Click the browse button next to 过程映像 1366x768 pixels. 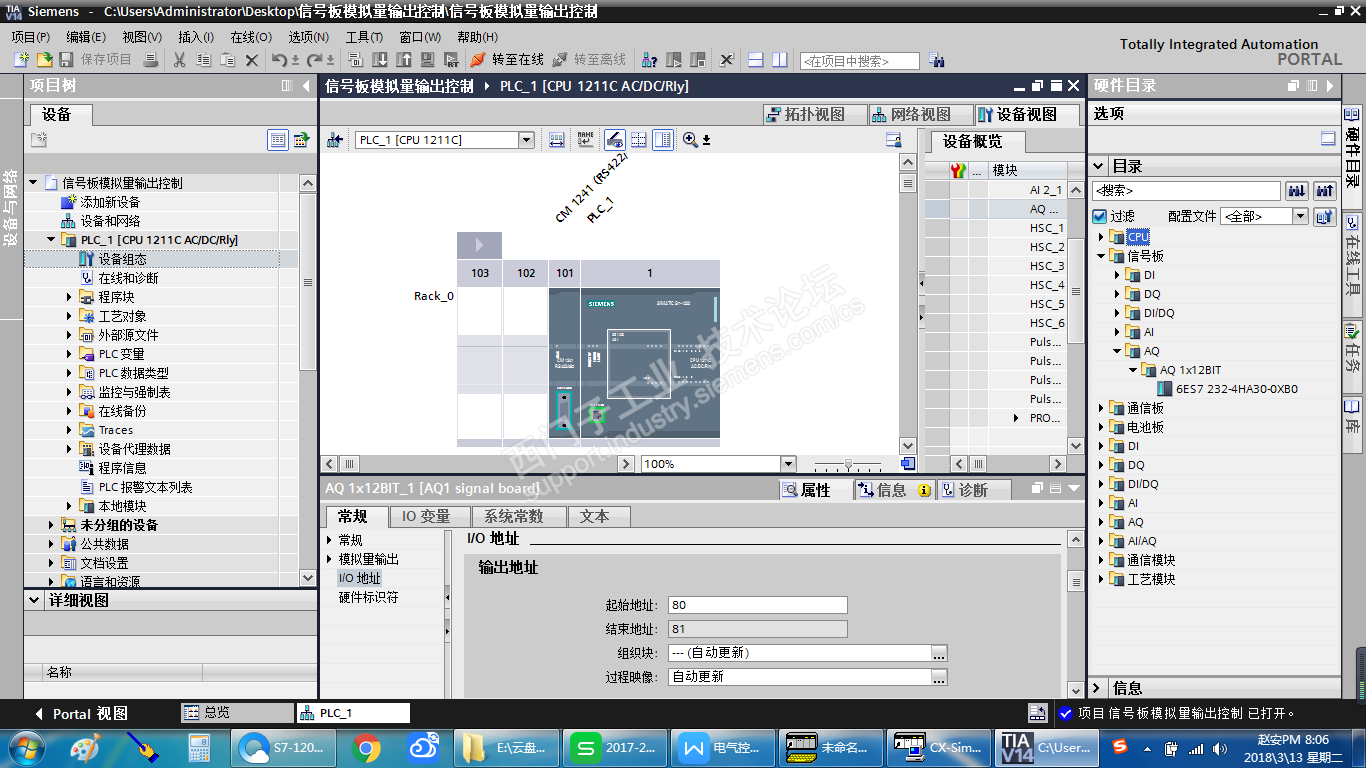coord(939,677)
